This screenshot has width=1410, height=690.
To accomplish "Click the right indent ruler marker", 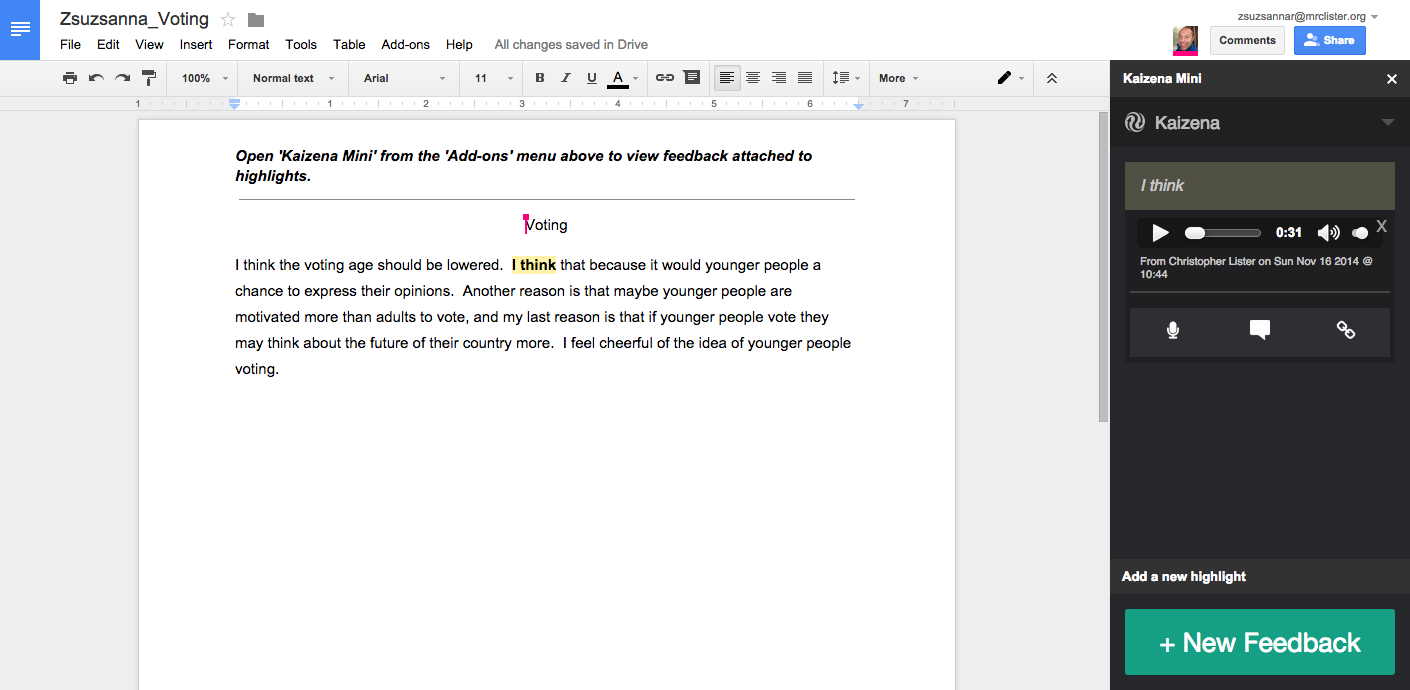I will [858, 105].
